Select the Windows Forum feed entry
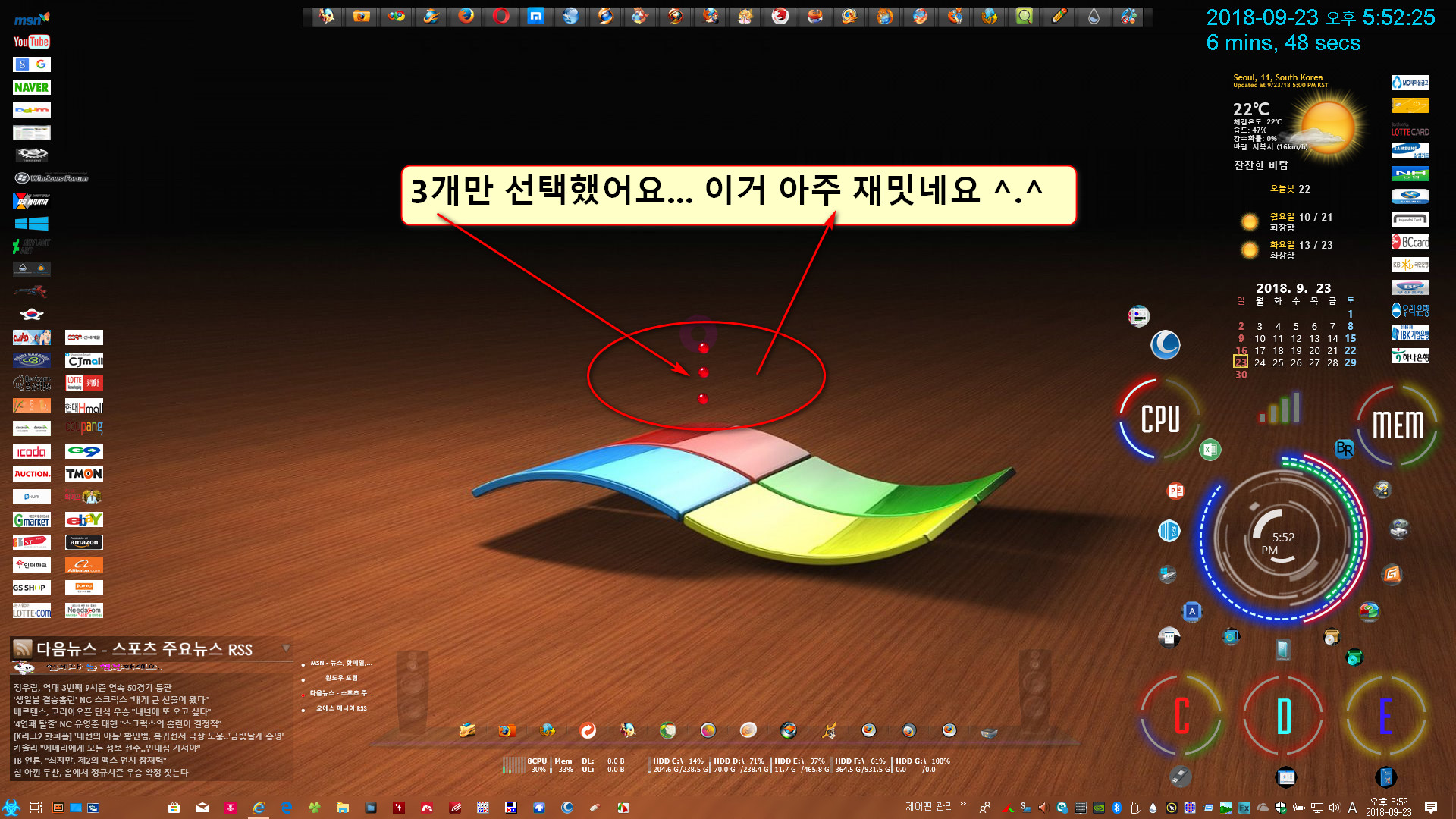 click(341, 678)
